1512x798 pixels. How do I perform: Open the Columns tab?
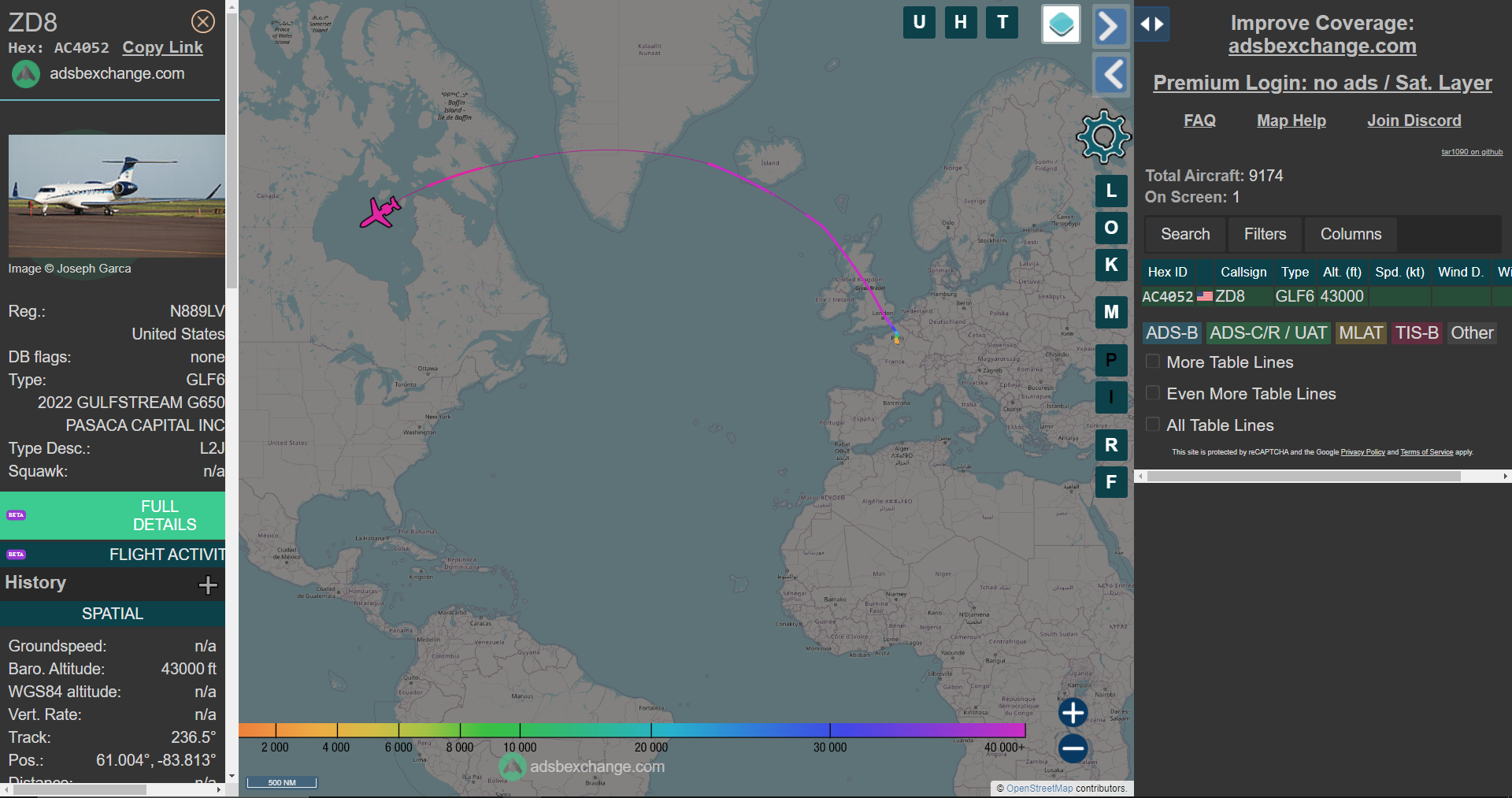tap(1351, 234)
